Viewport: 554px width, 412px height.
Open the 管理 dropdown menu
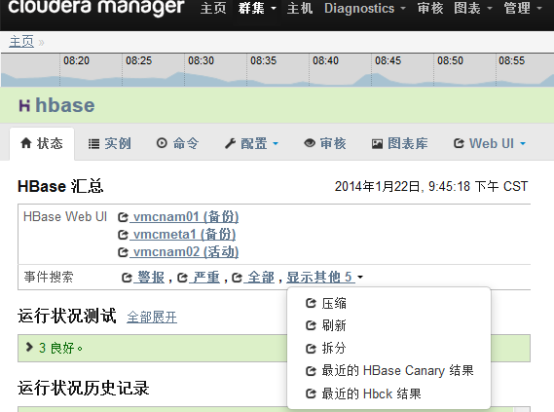click(522, 8)
